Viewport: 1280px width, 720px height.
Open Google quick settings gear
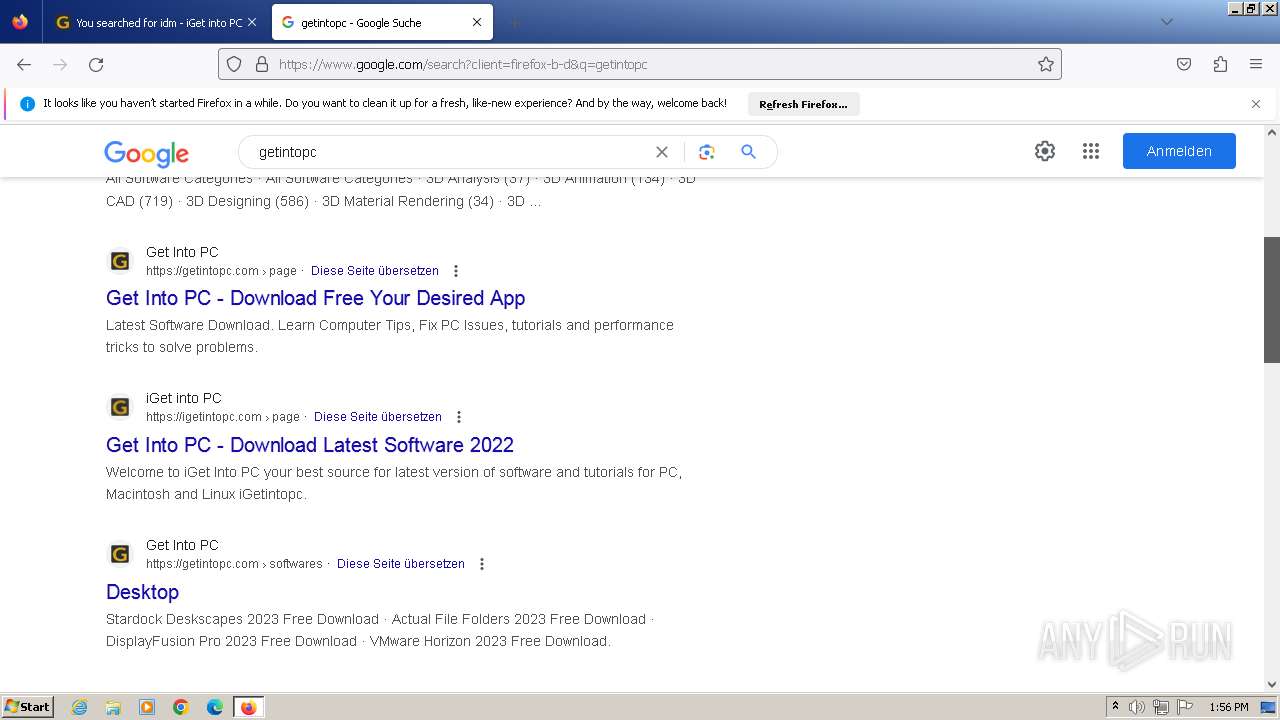(x=1045, y=151)
